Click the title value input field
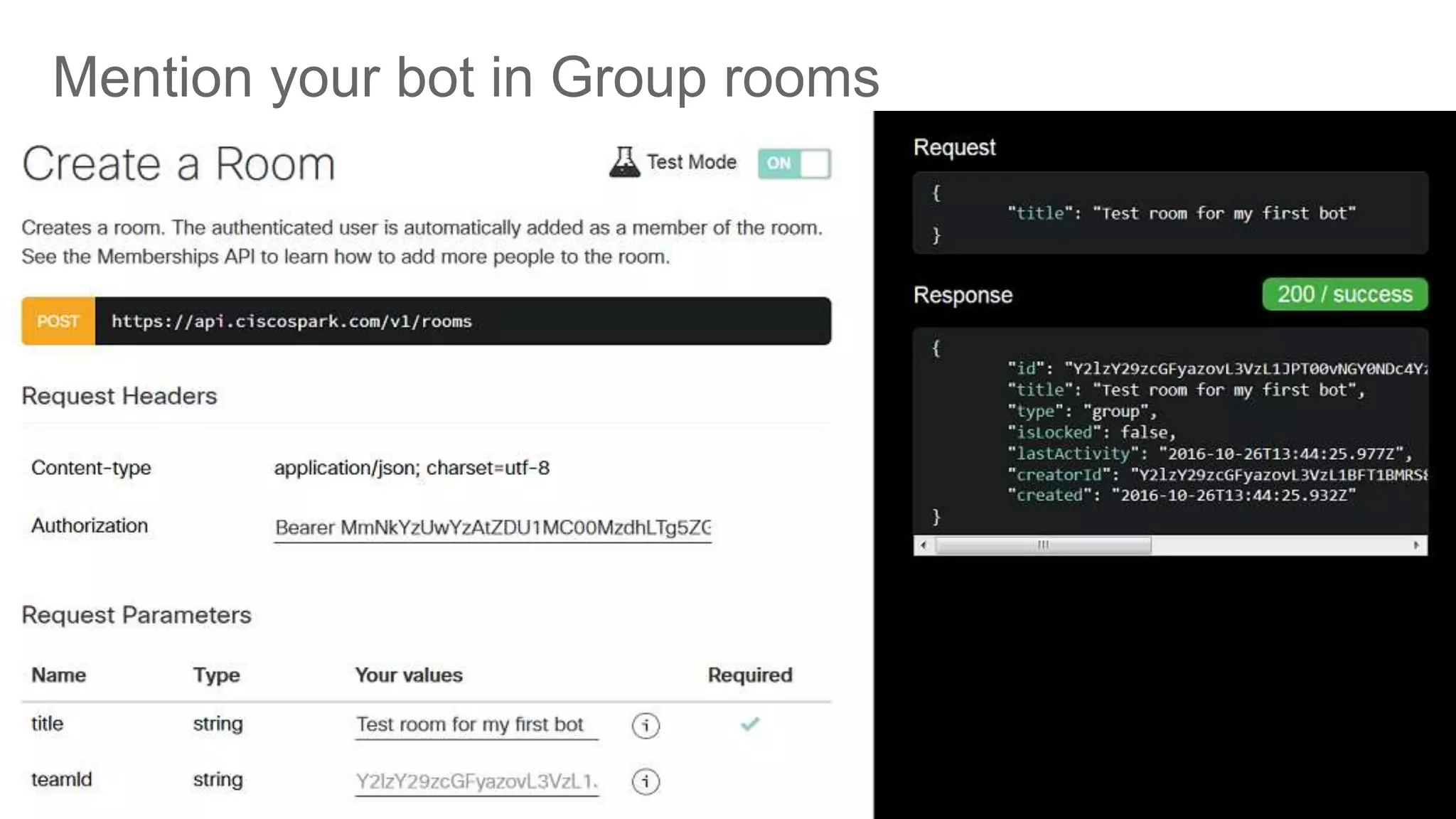This screenshot has height=819, width=1456. pyautogui.click(x=476, y=724)
